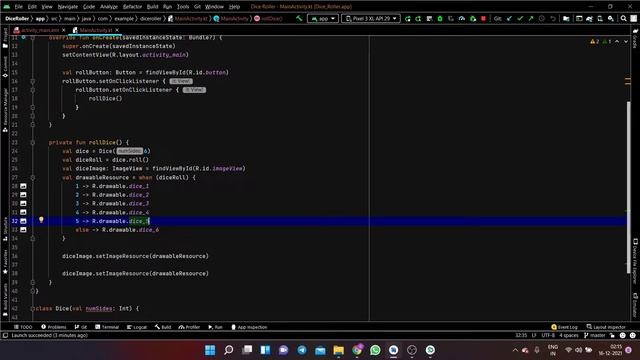Open the Project tool window sidebar
Viewport: 640px width, 360px height.
[5, 38]
